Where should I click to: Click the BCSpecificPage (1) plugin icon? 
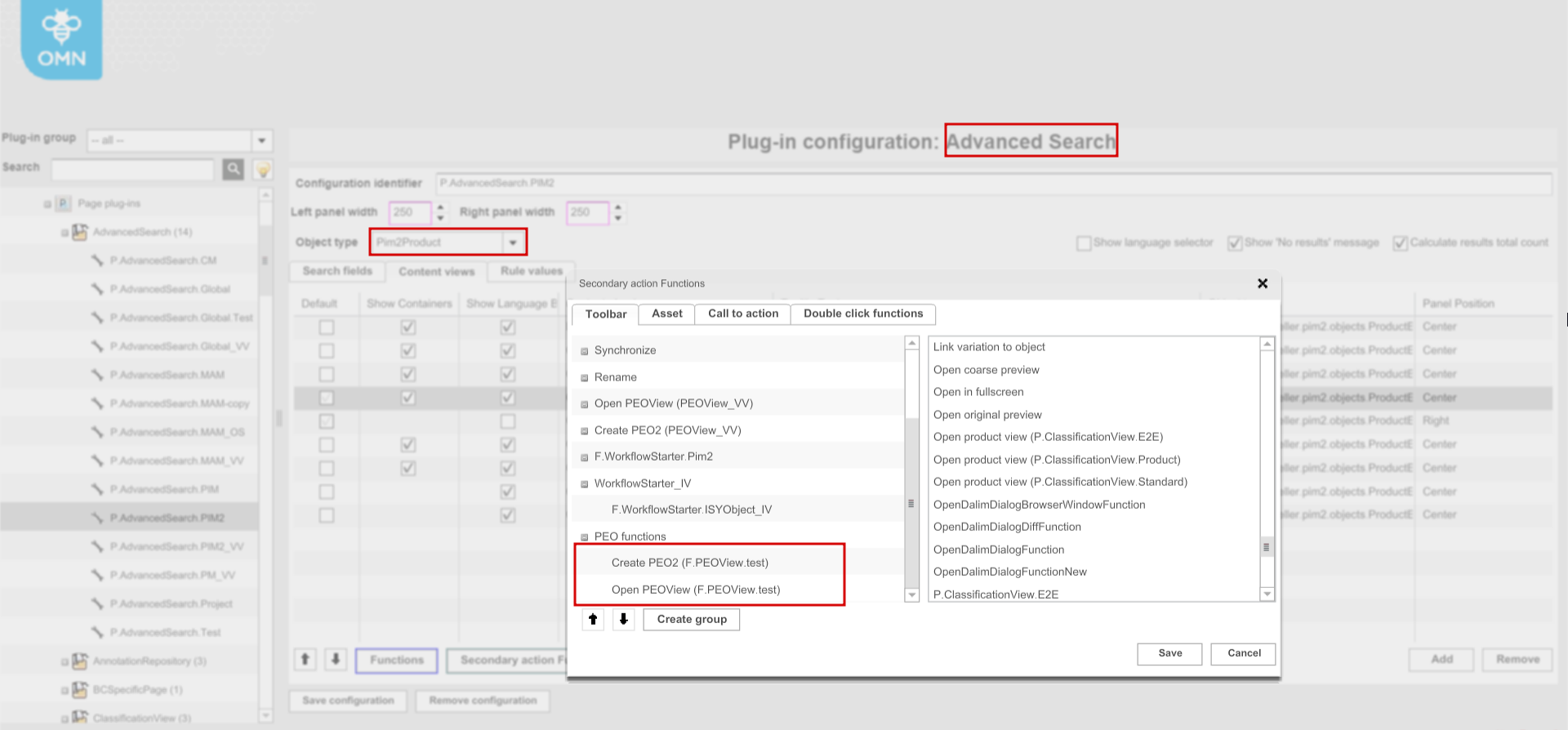[79, 690]
